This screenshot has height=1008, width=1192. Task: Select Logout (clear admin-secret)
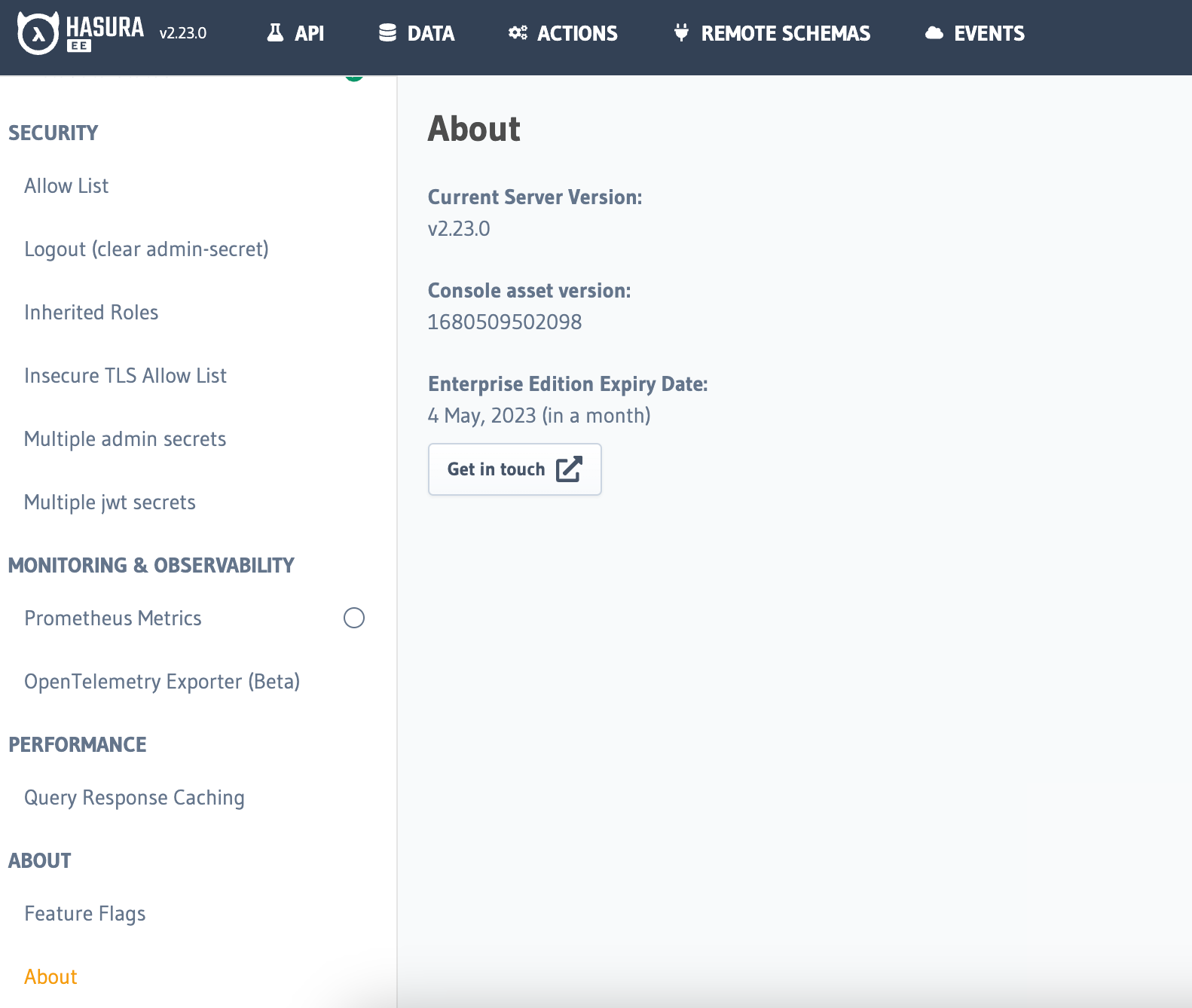[146, 249]
